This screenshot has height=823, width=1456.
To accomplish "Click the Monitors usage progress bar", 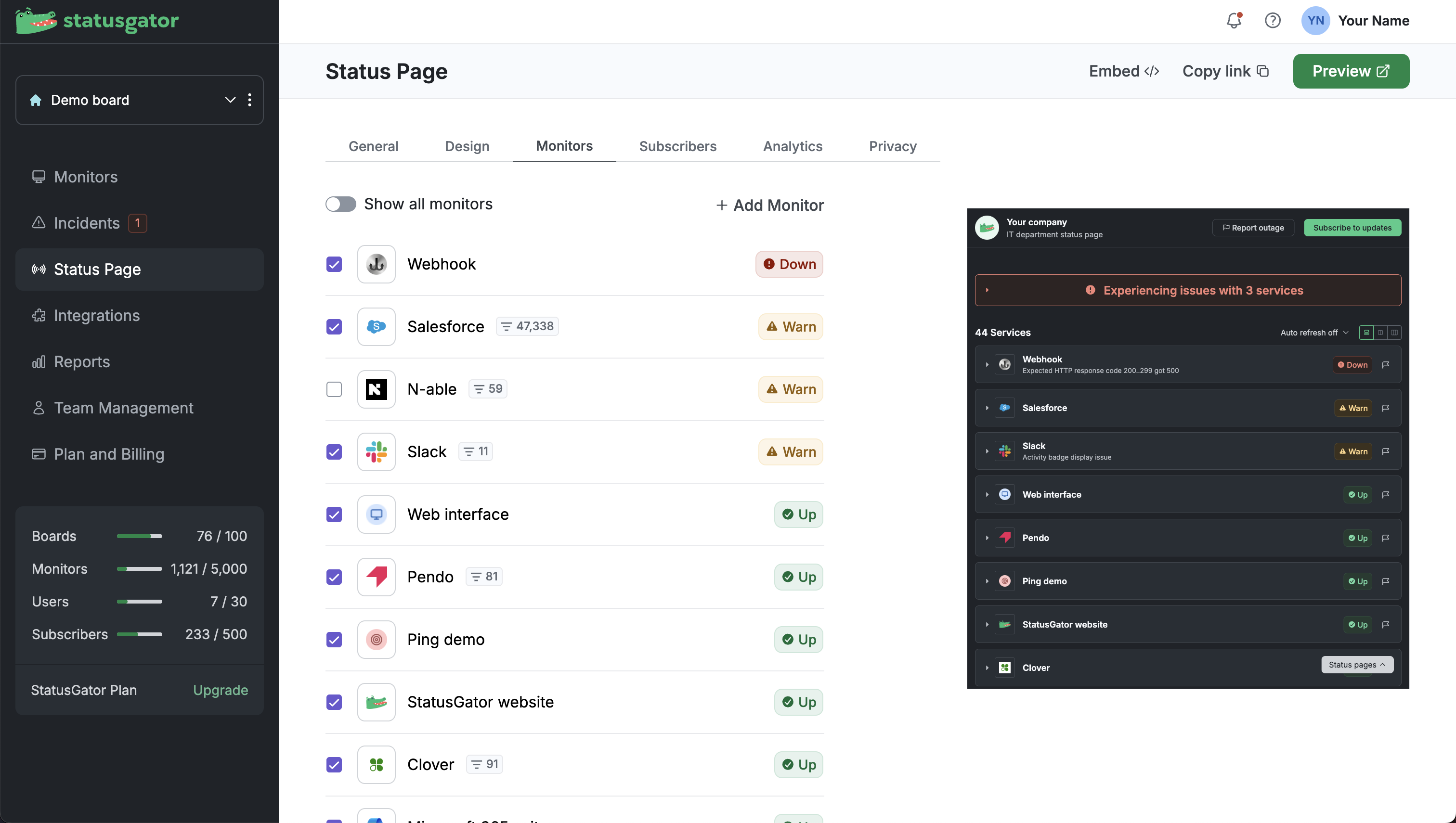I will coord(139,568).
